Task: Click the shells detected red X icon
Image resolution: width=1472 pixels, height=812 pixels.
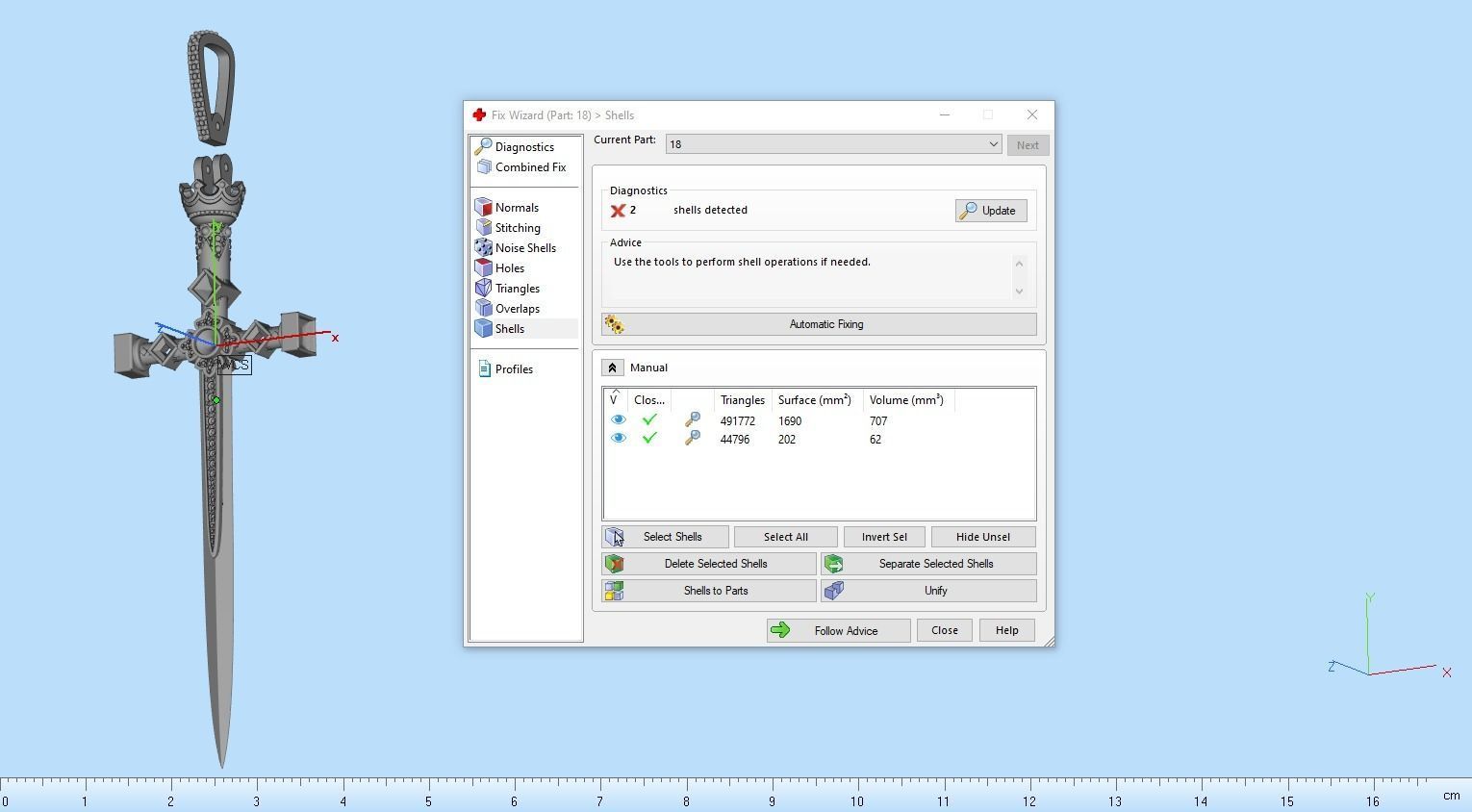Action: click(618, 211)
